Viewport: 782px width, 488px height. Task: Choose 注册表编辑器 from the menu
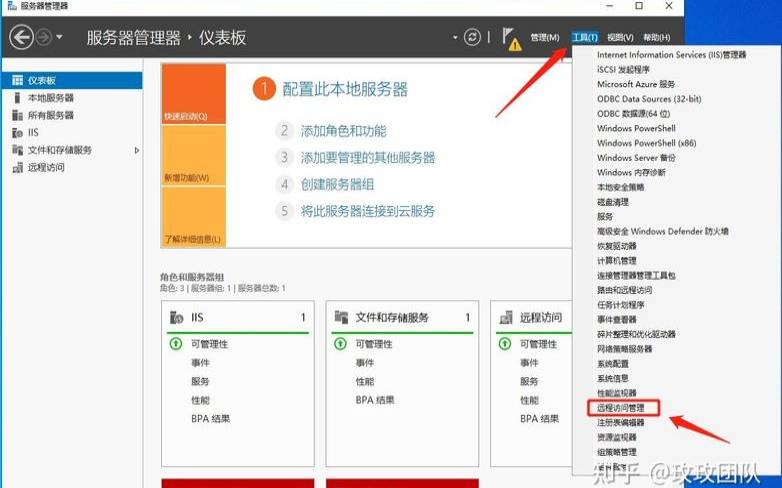point(620,423)
